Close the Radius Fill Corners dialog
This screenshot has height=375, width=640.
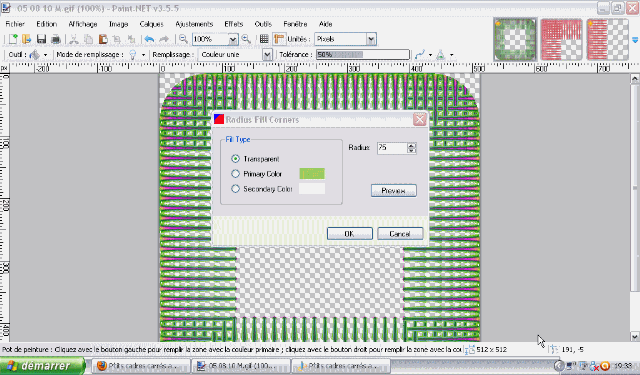coord(420,120)
